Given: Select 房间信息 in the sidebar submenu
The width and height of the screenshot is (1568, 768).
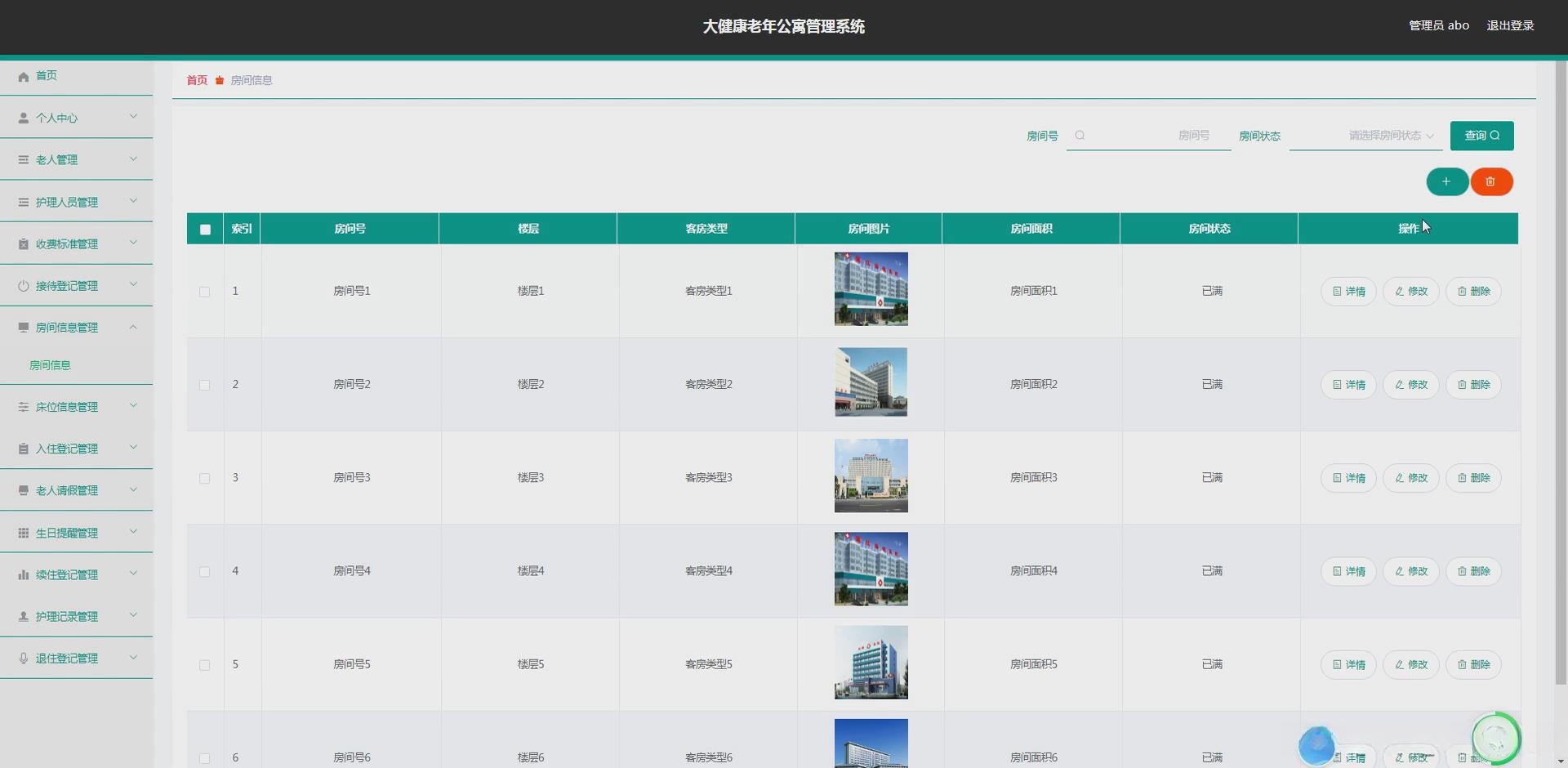Looking at the screenshot, I should [51, 365].
